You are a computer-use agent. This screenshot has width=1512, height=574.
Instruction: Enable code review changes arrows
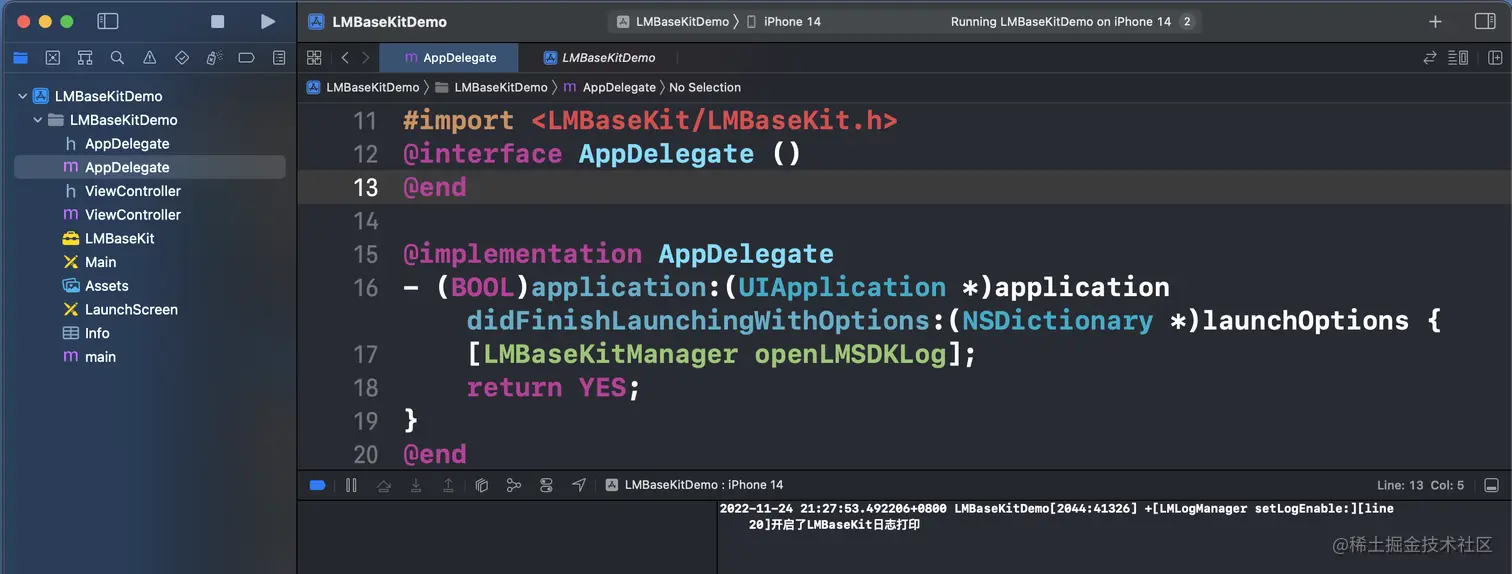(x=1430, y=58)
